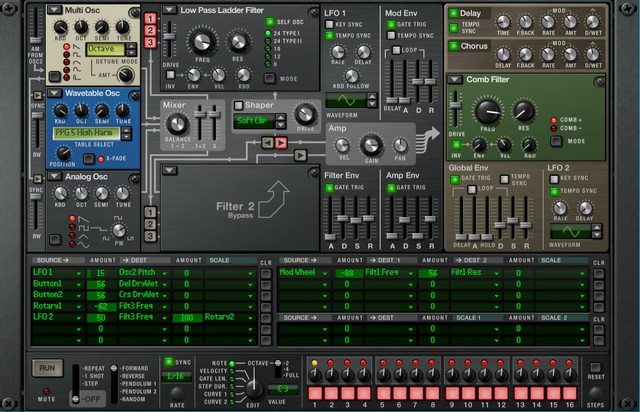Click the red right-arrow filter routing button

point(281,143)
